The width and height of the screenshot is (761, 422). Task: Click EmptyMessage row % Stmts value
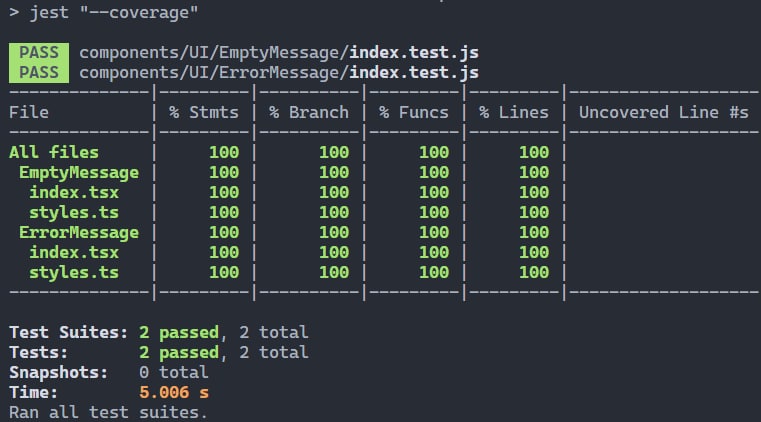tap(224, 172)
